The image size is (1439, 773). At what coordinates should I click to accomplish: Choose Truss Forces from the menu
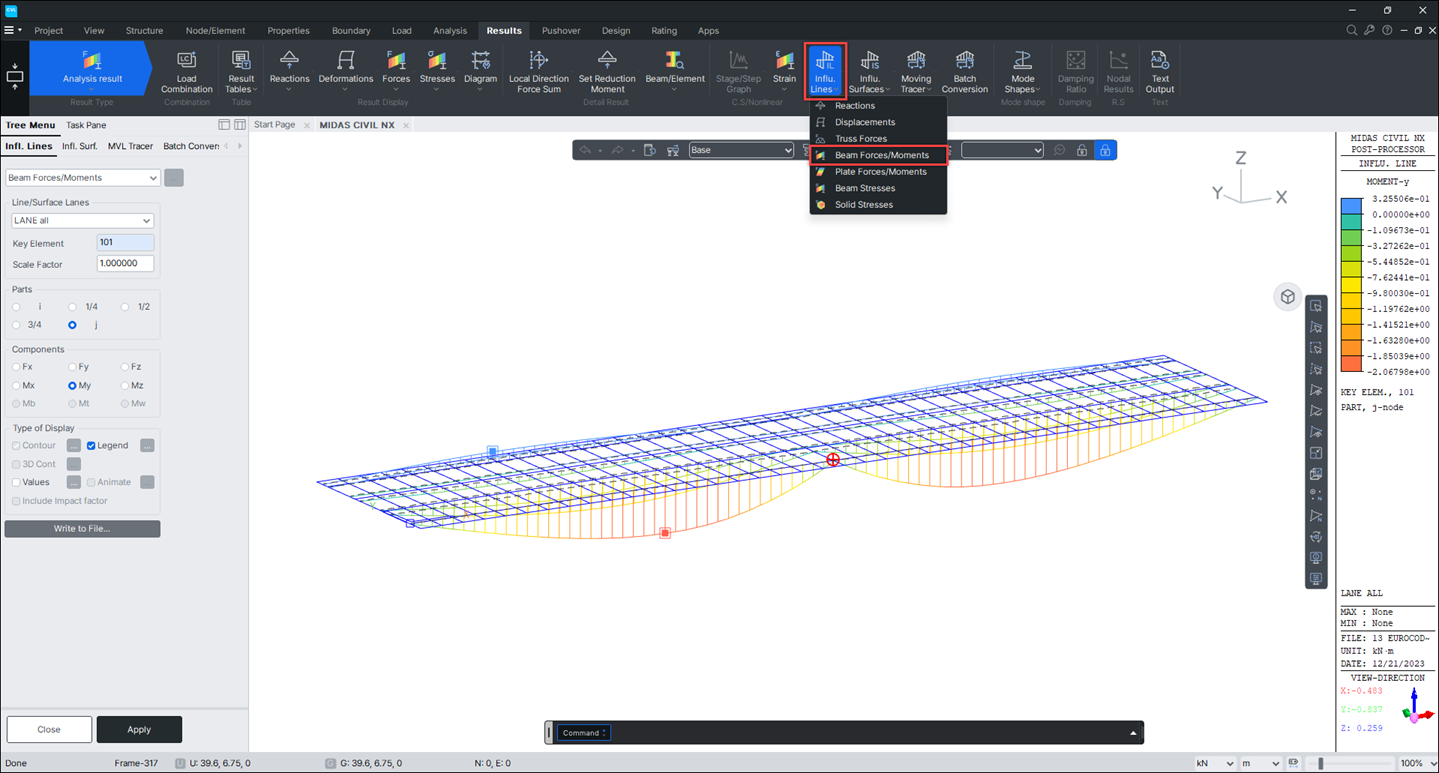click(x=878, y=138)
